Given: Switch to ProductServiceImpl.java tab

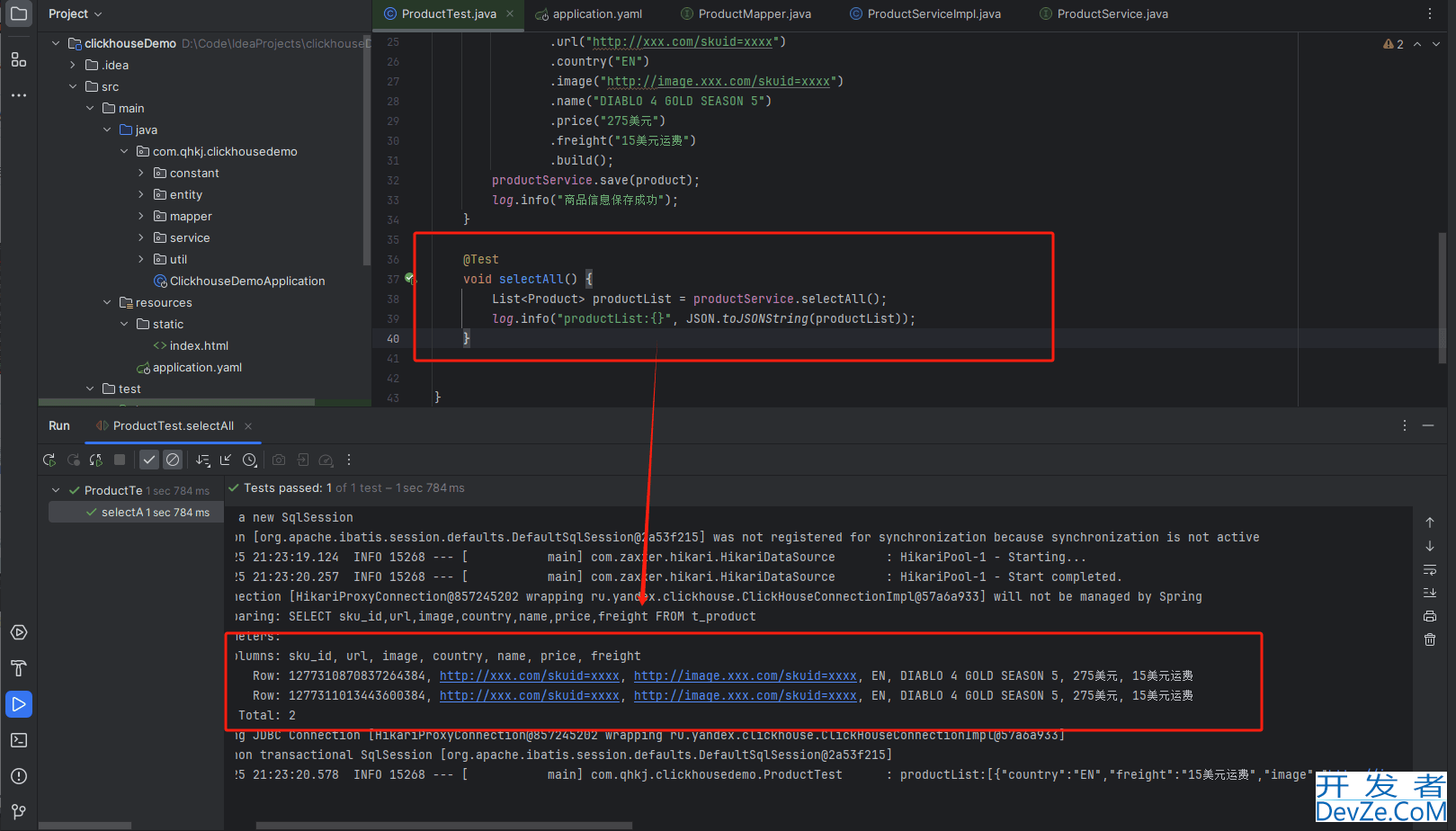Looking at the screenshot, I should tap(925, 13).
